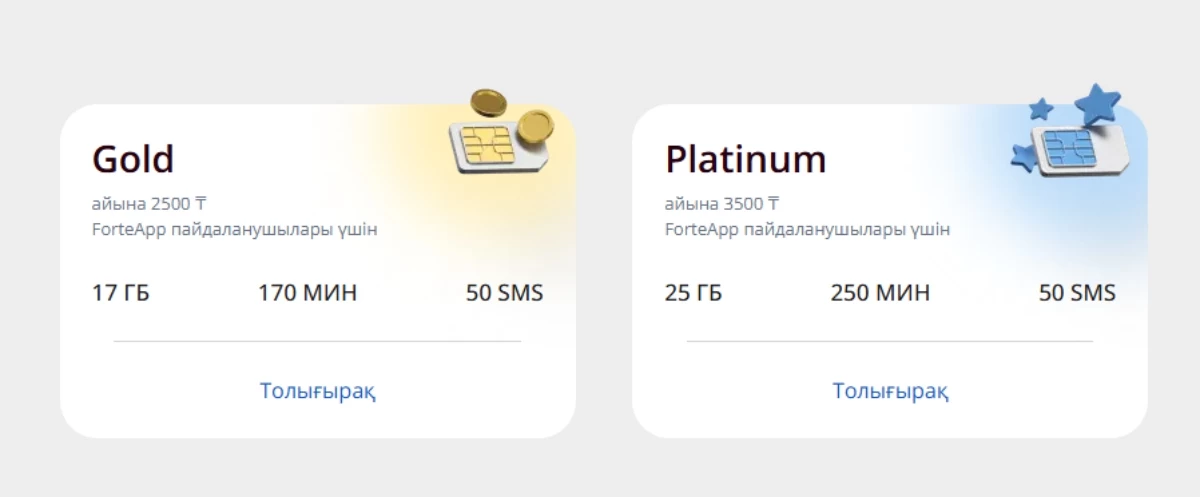Open Толығырақ link on Platinum card

[x=890, y=391]
